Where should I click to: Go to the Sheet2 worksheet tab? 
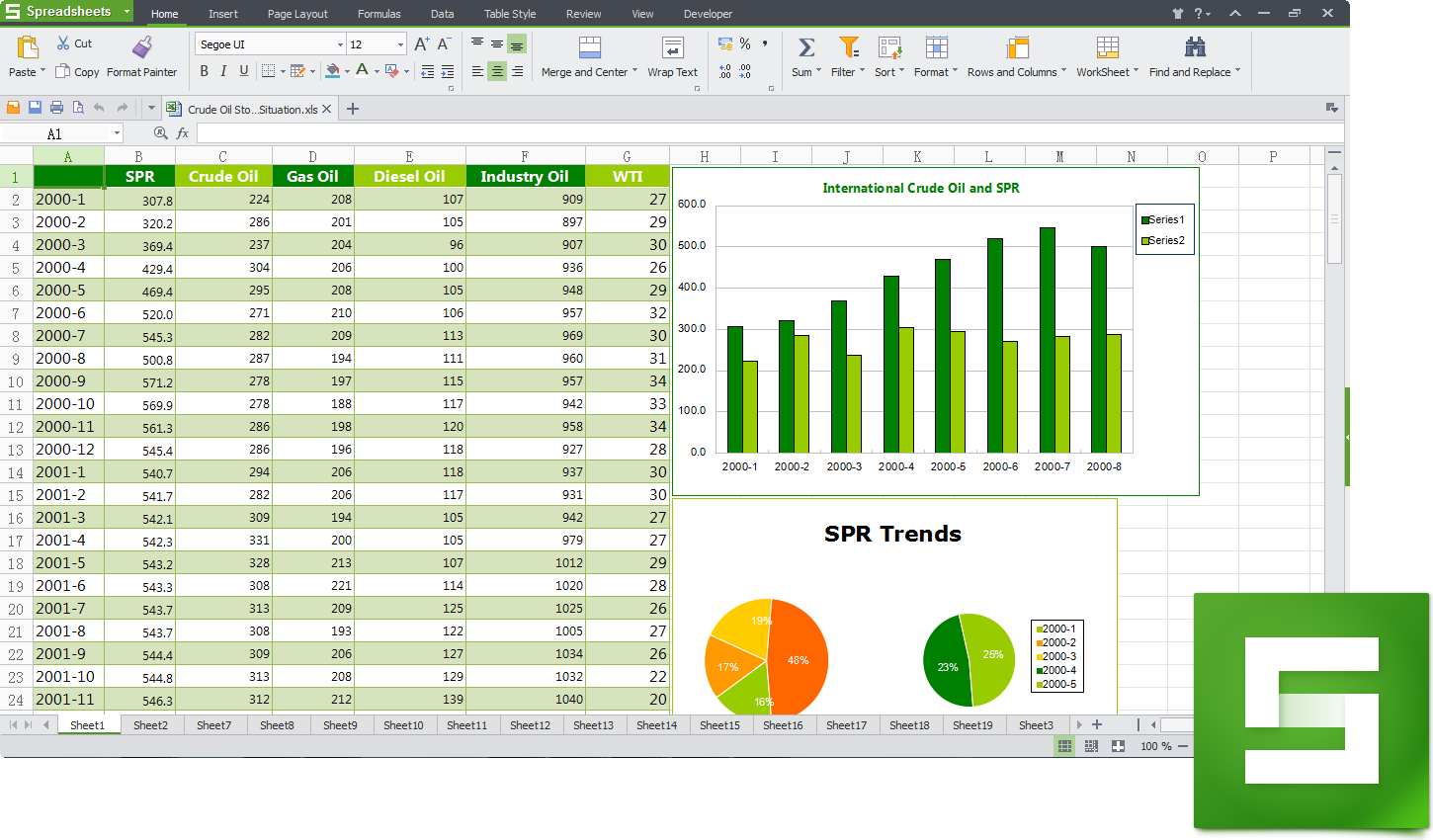(x=150, y=725)
